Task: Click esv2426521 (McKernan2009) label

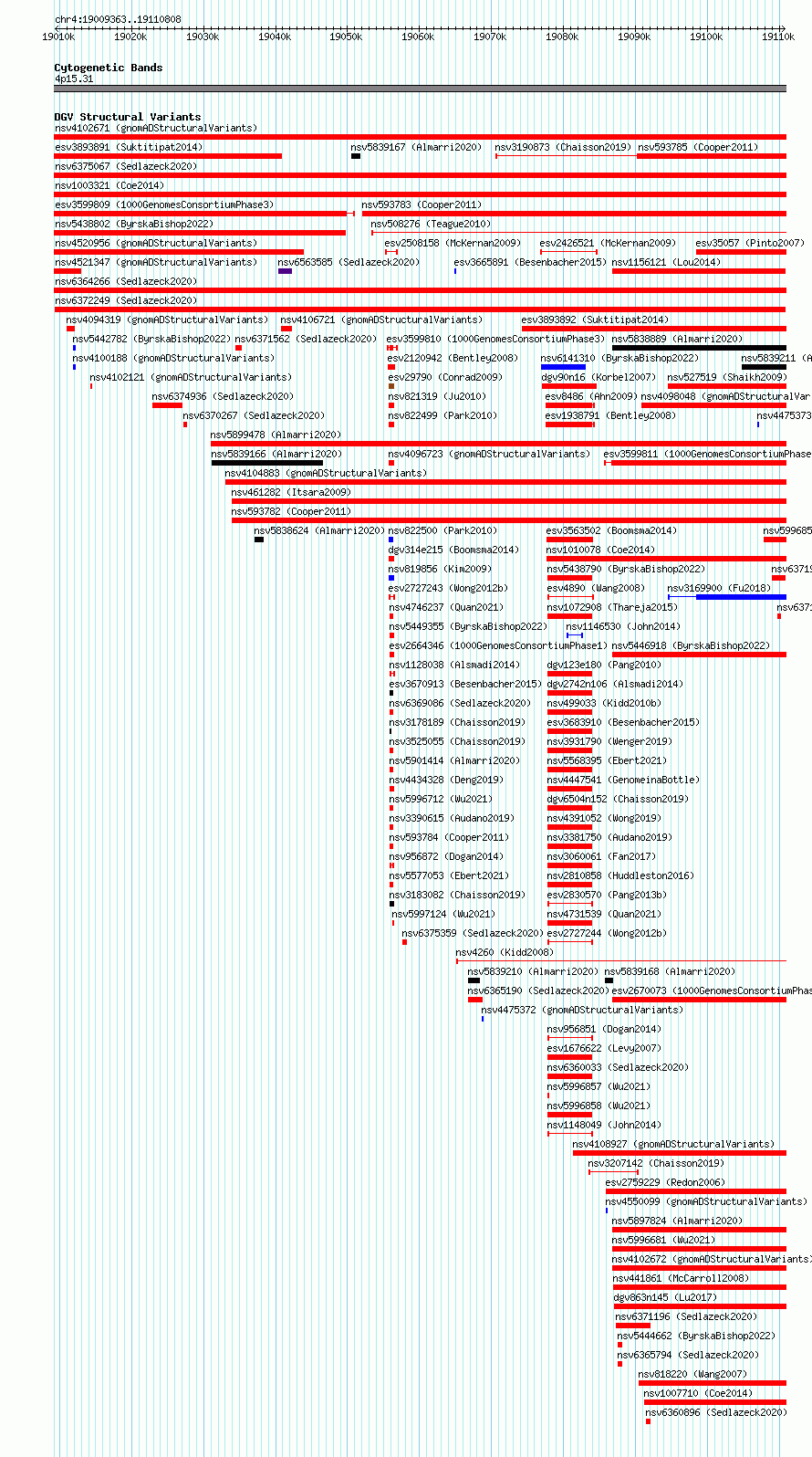Action: click(x=608, y=243)
